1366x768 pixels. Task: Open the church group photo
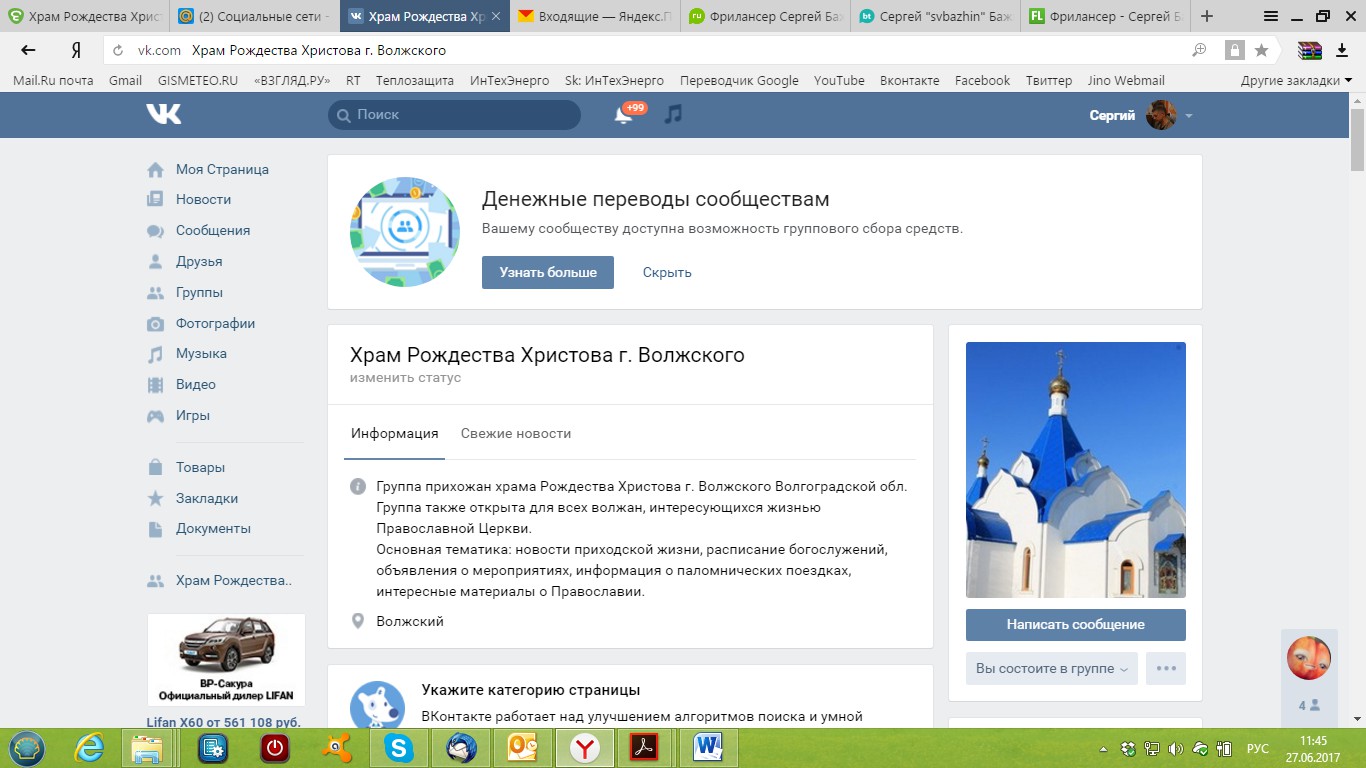click(x=1076, y=470)
